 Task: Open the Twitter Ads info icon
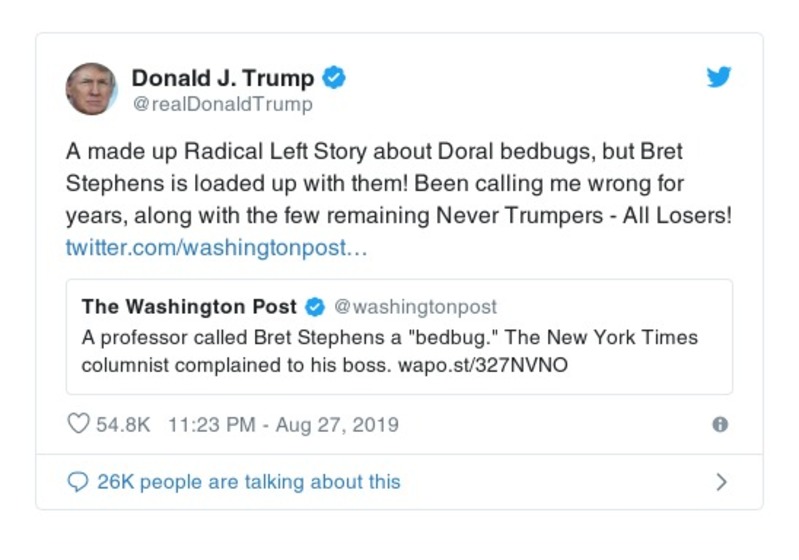[x=719, y=424]
